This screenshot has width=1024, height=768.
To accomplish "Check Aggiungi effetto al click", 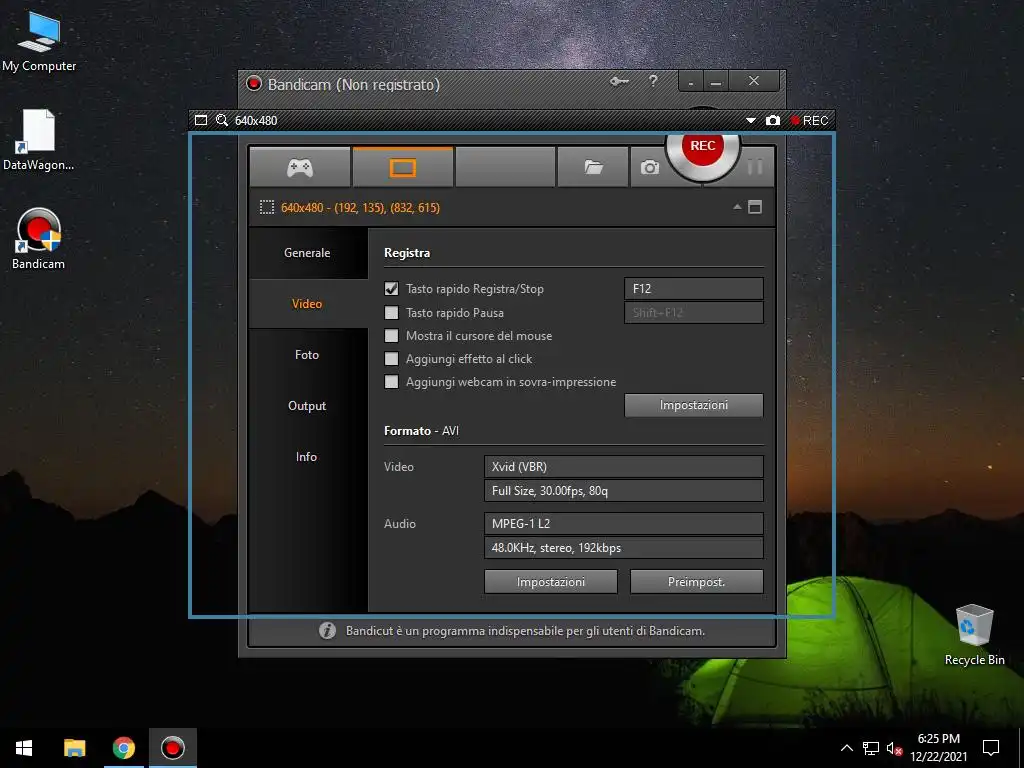I will 391,359.
